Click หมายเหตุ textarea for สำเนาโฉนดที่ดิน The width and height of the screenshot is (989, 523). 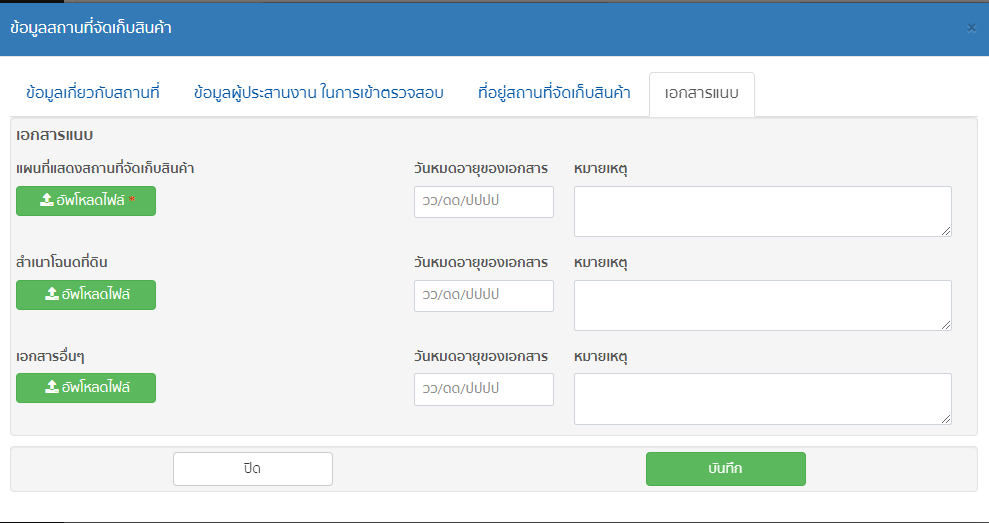[x=763, y=305]
